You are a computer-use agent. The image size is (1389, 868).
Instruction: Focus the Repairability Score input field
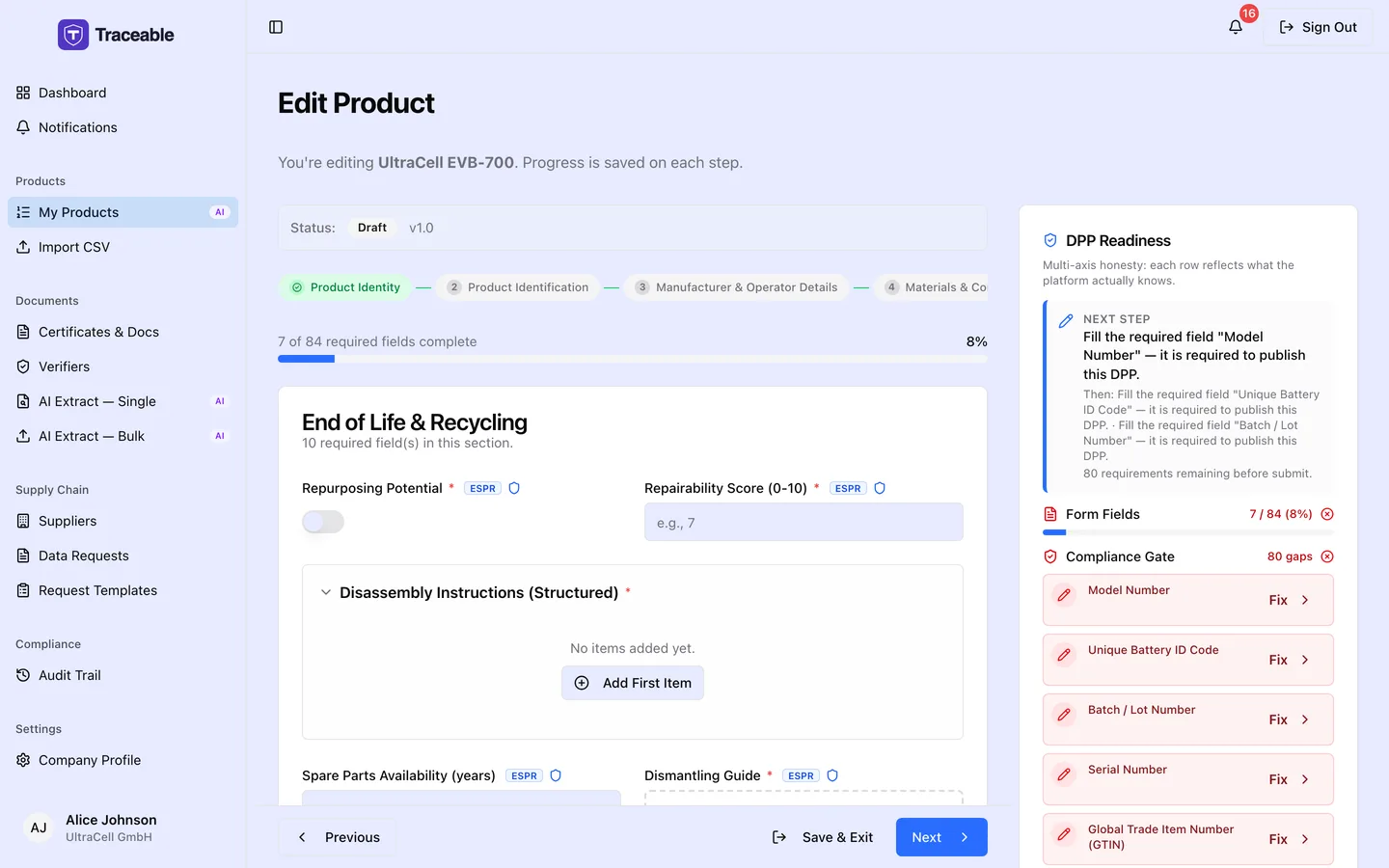click(x=803, y=522)
